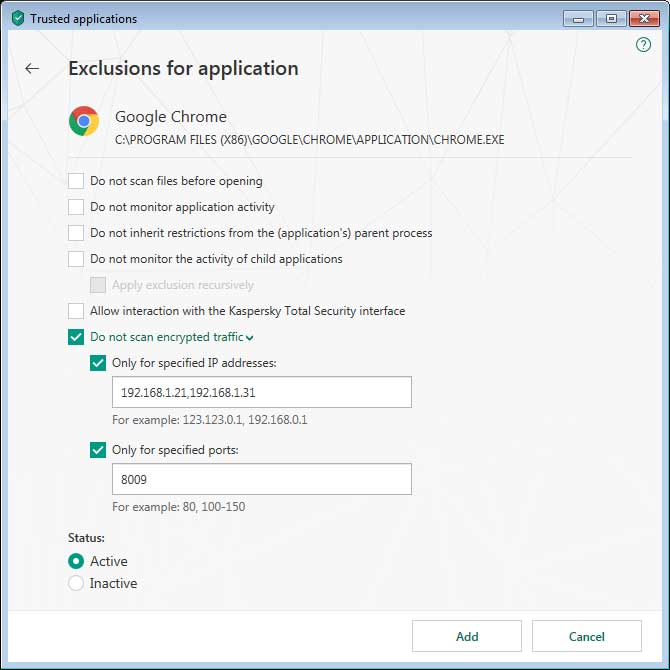Click the Google Chrome logo icon
670x670 pixels.
84,121
